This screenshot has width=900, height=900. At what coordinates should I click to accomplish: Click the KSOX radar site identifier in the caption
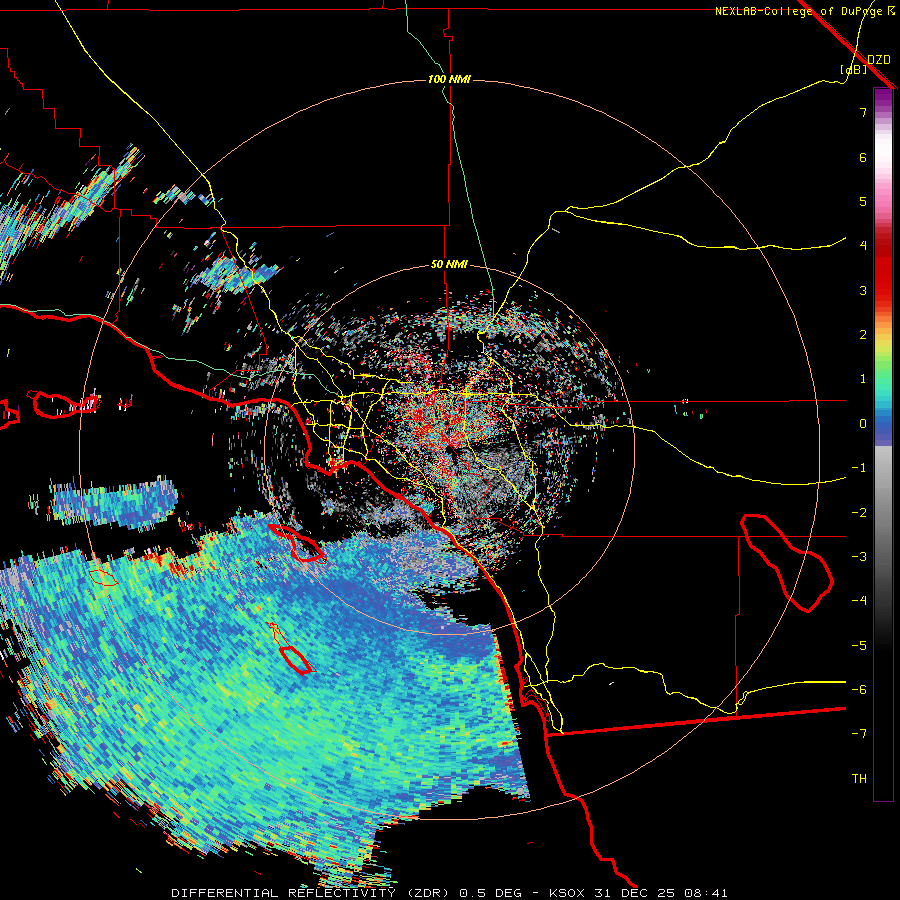click(x=567, y=893)
